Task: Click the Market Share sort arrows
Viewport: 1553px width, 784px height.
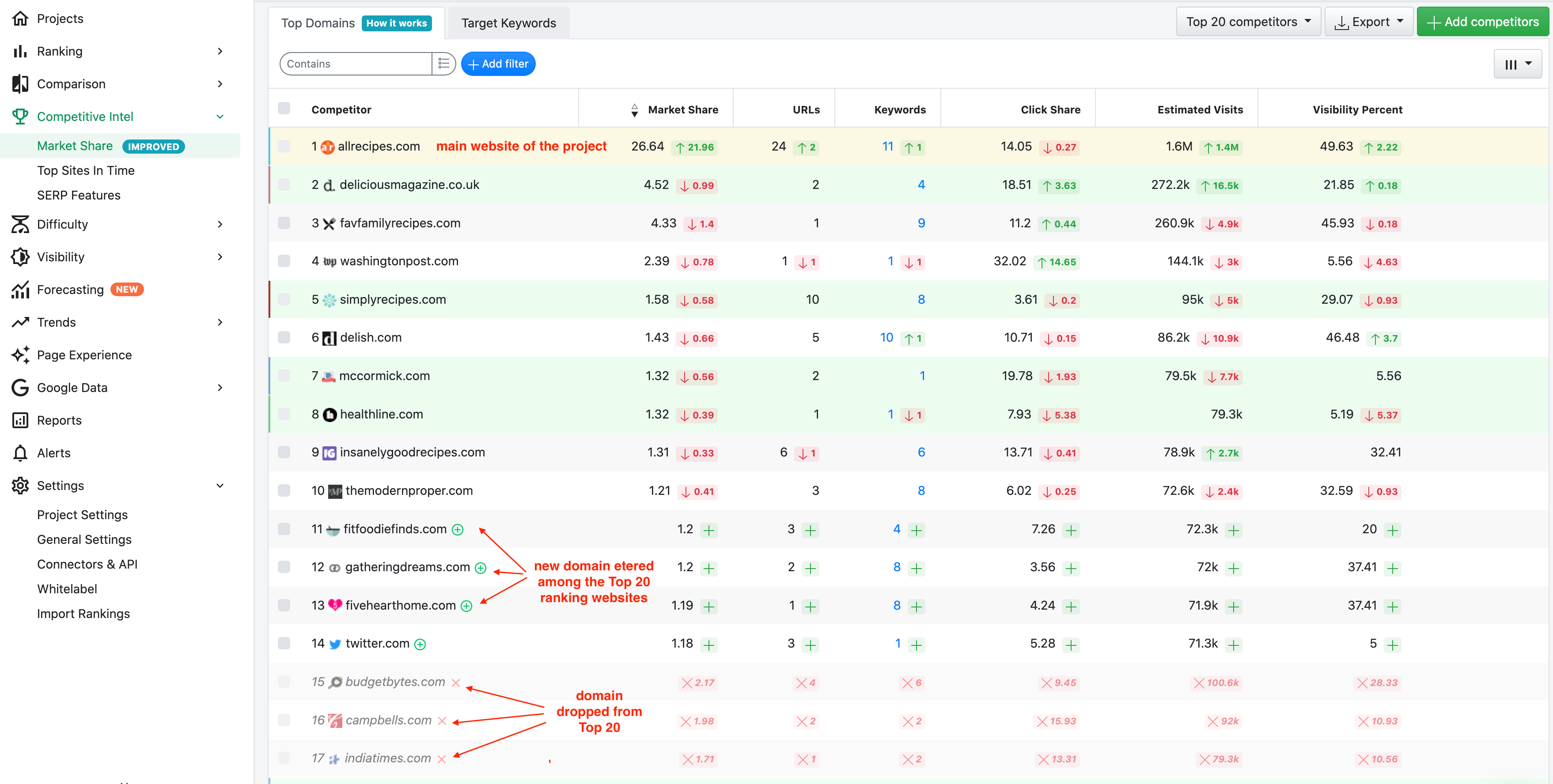Action: coord(634,109)
